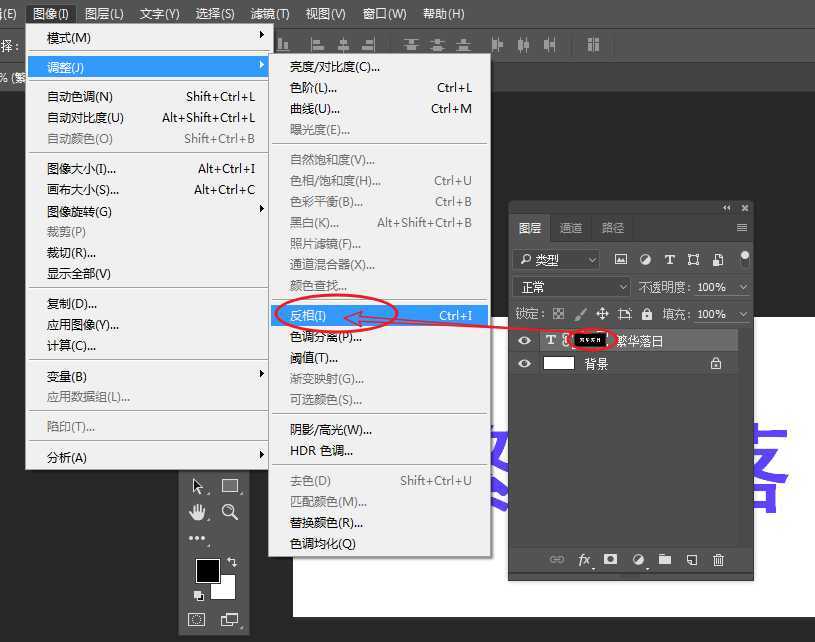The image size is (815, 642).
Task: Click the Create new layer icon
Action: (x=691, y=560)
